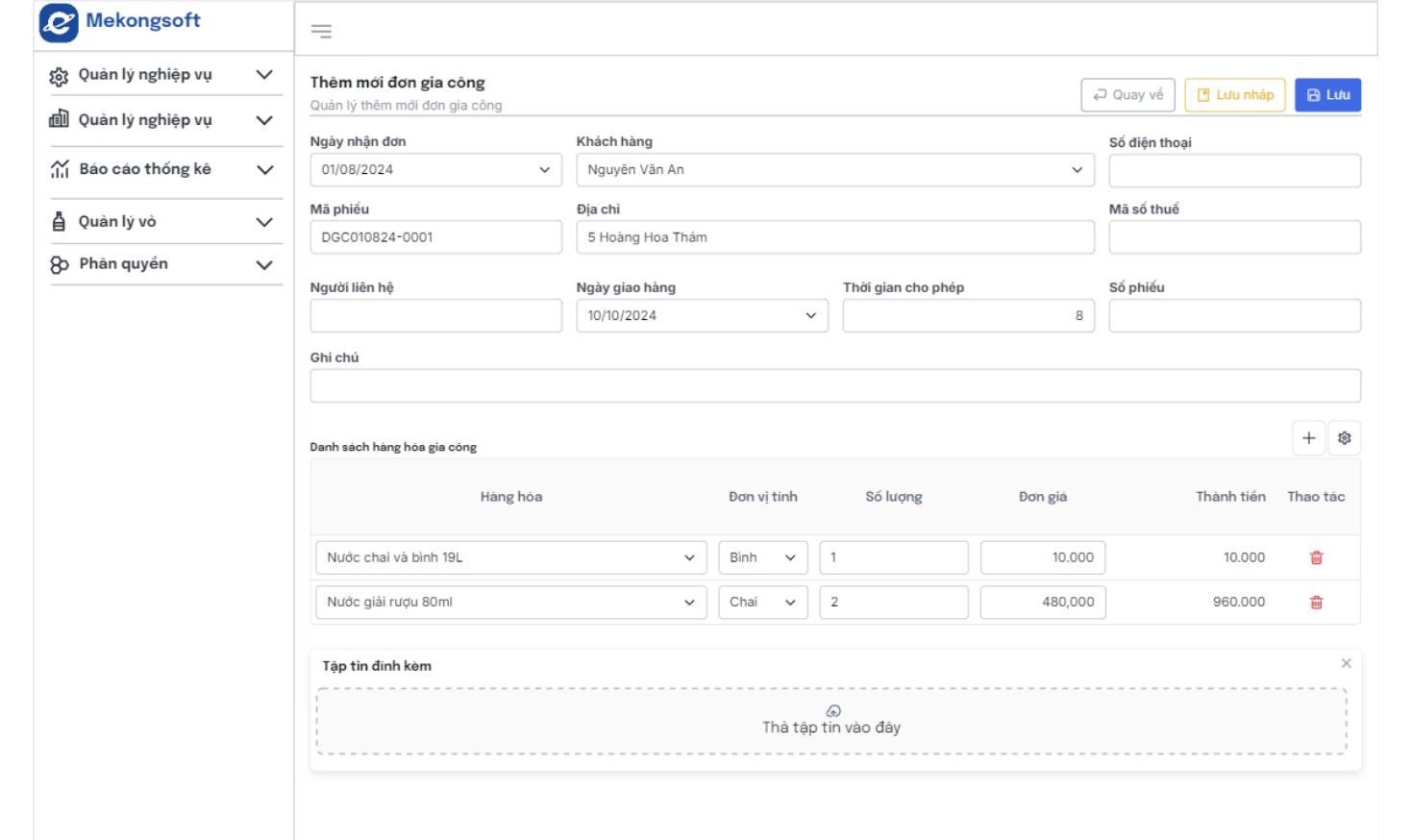Open Ngày nhận đơn date dropdown
Image resolution: width=1412 pixels, height=840 pixels.
435,170
